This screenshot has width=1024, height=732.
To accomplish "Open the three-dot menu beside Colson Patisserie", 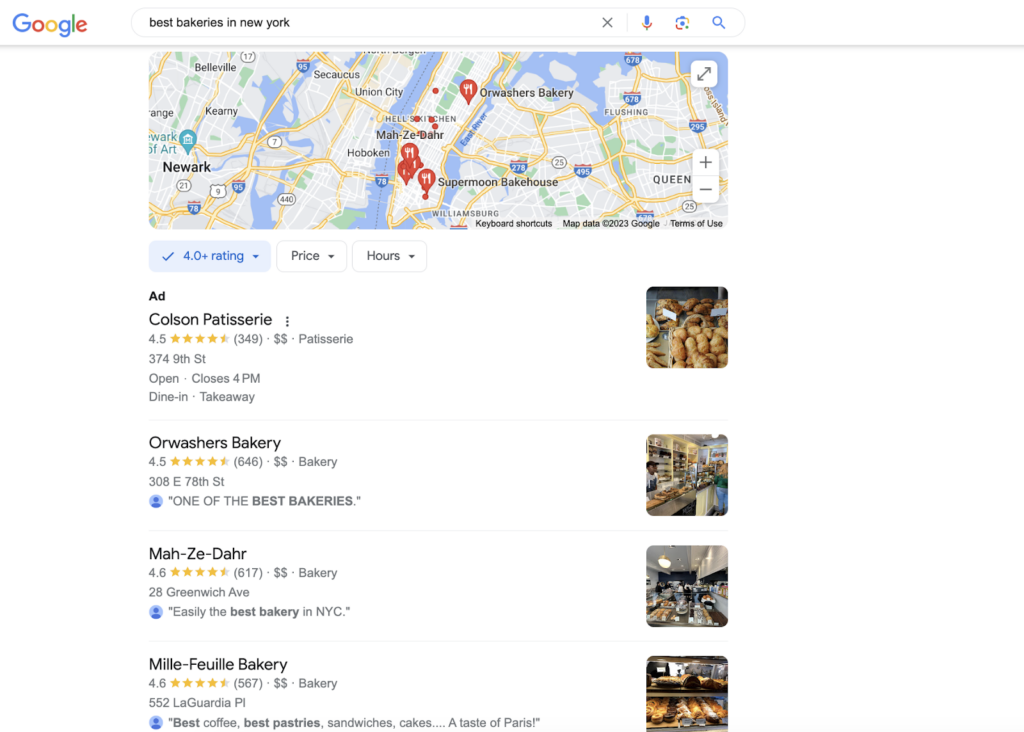I will coord(287,321).
